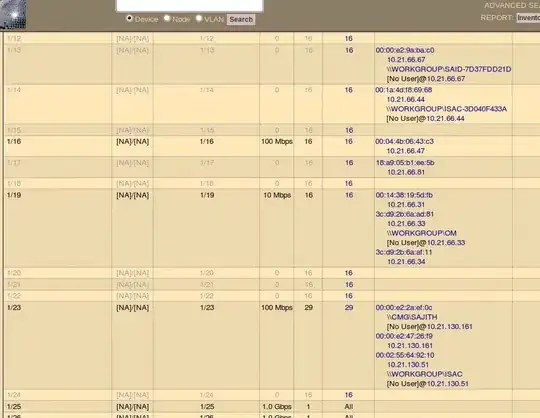Screen dimensions: 540x418
Task: Click VLAN 16 link in row 1/16
Action: coord(349,142)
